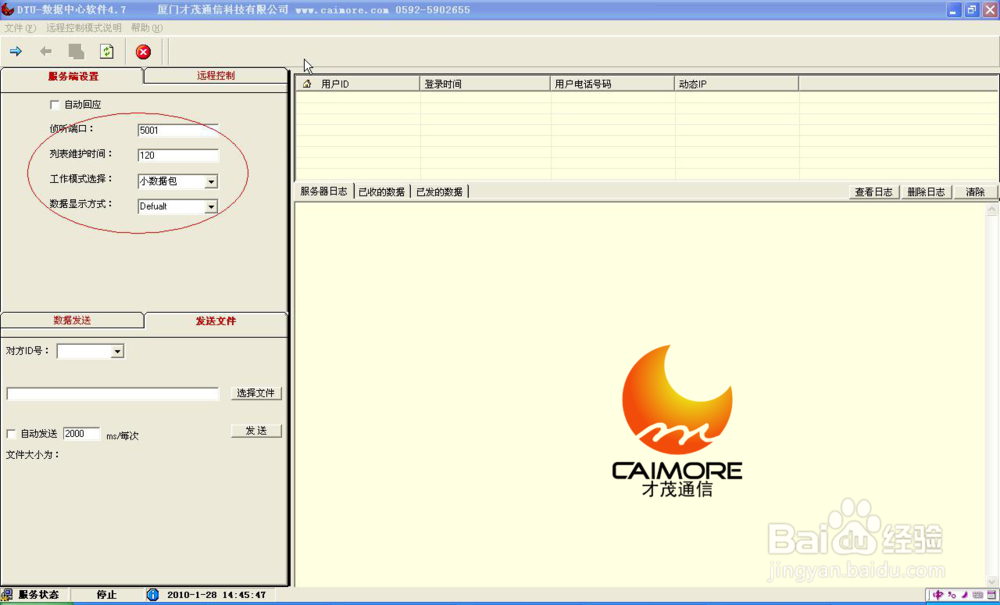Click the 停止 status text in status bar

coord(107,595)
